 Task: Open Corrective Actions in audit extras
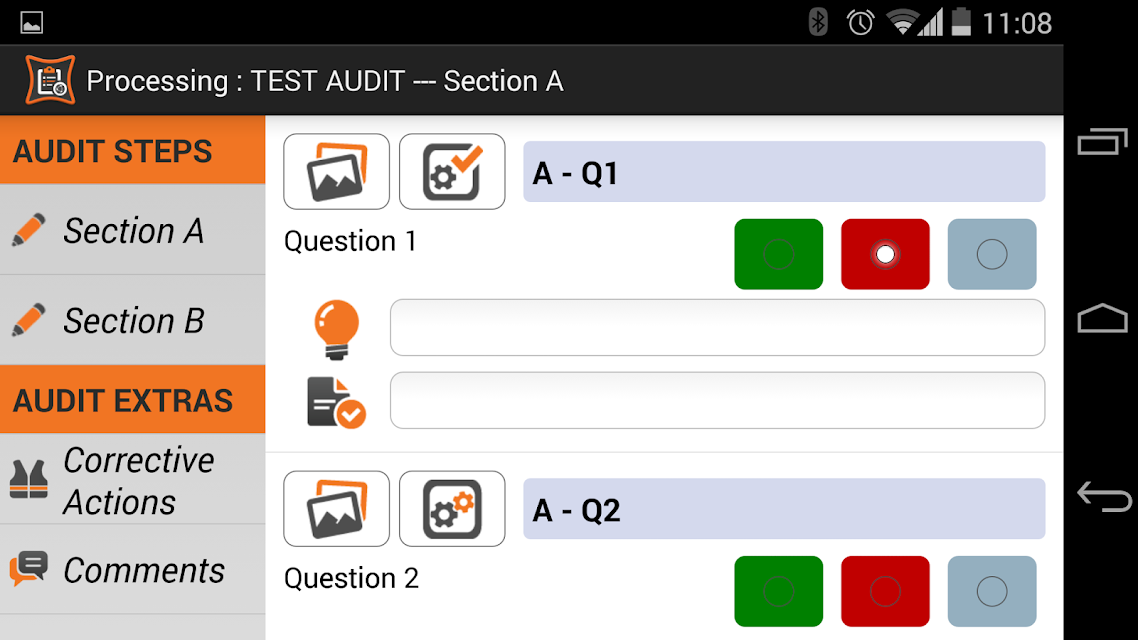tap(133, 480)
